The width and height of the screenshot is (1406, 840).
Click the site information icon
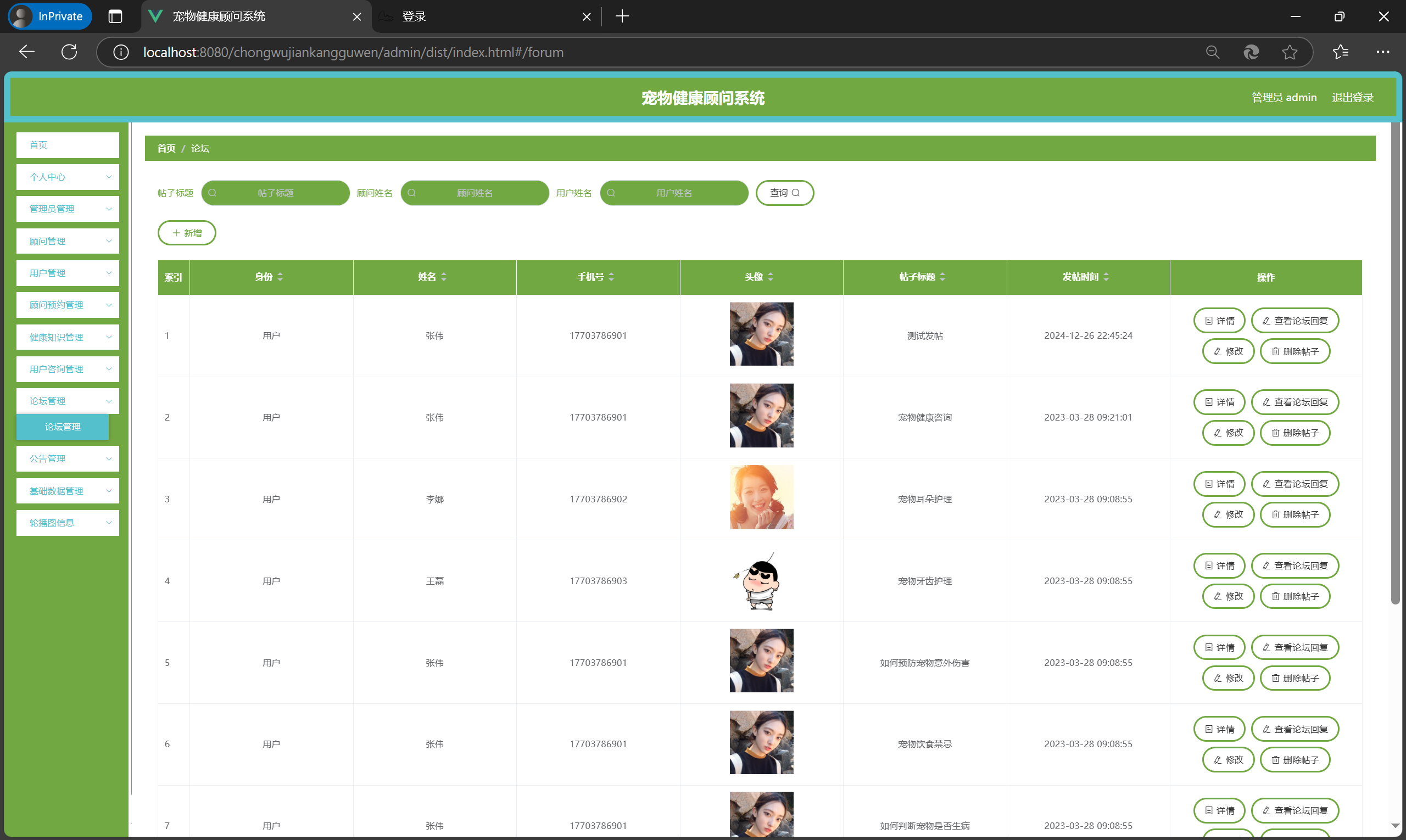pyautogui.click(x=121, y=52)
